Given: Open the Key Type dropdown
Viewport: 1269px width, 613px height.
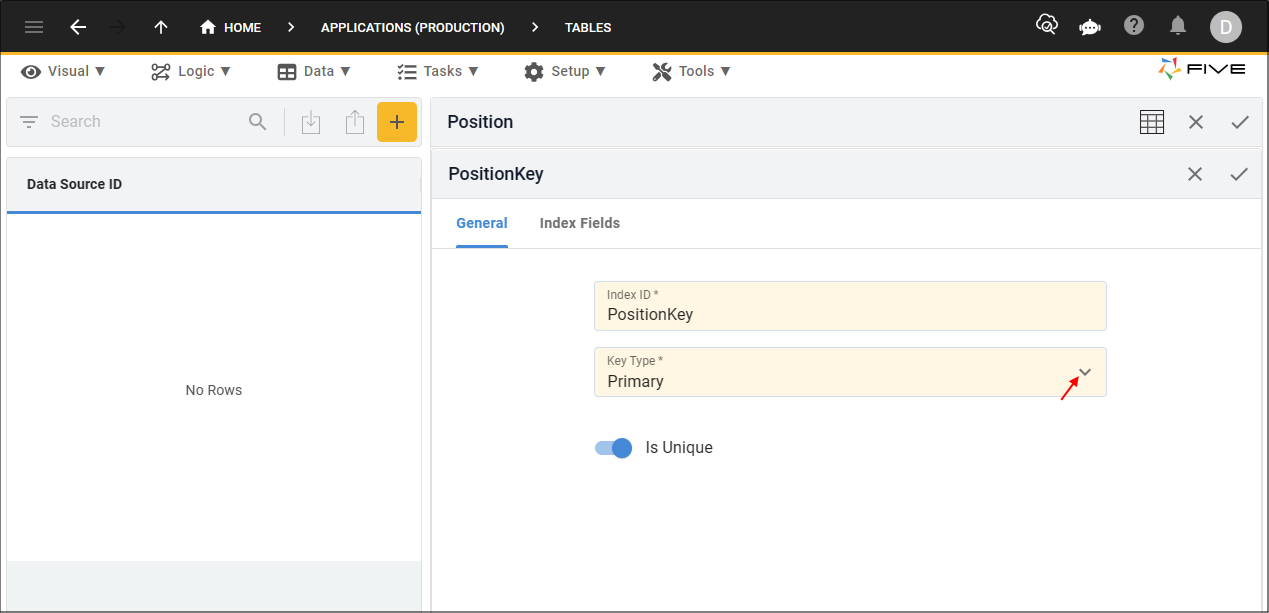Looking at the screenshot, I should [1084, 371].
